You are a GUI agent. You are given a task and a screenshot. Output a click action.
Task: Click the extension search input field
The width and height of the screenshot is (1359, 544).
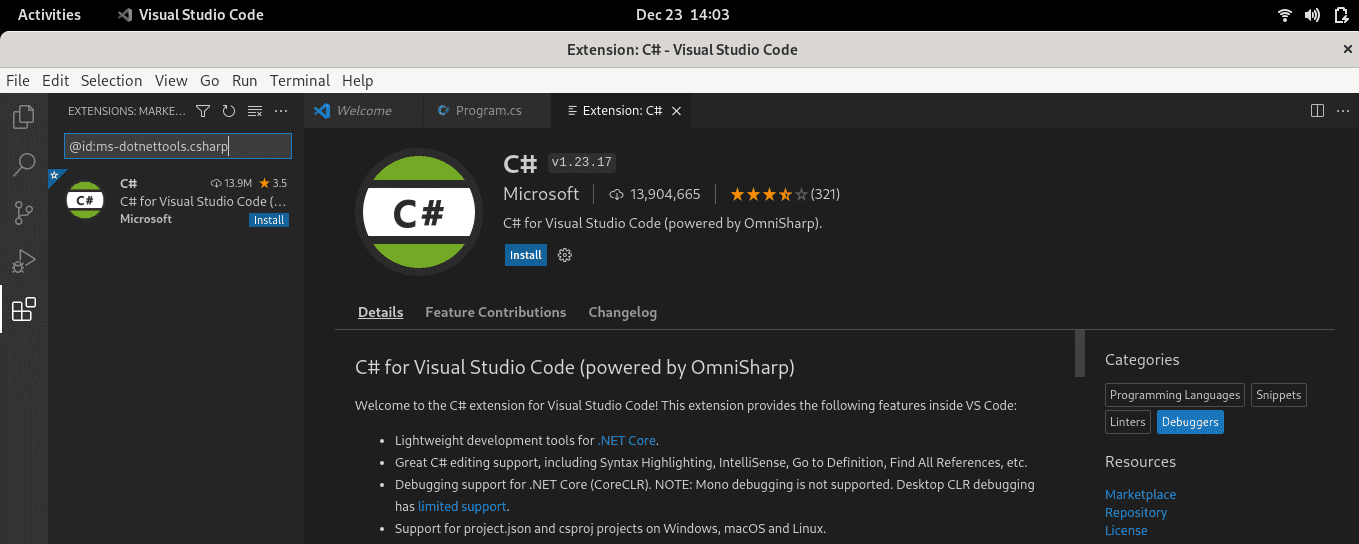(x=178, y=146)
